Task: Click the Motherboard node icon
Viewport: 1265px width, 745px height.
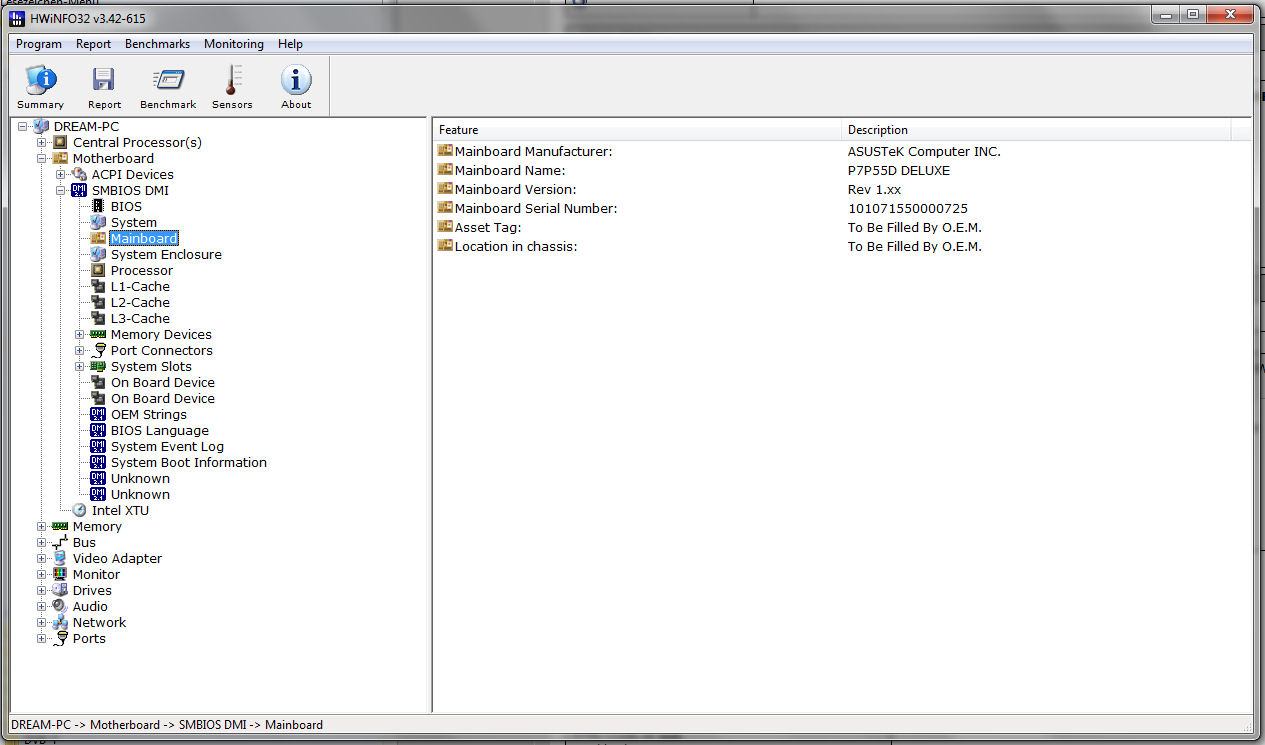Action: pyautogui.click(x=60, y=159)
